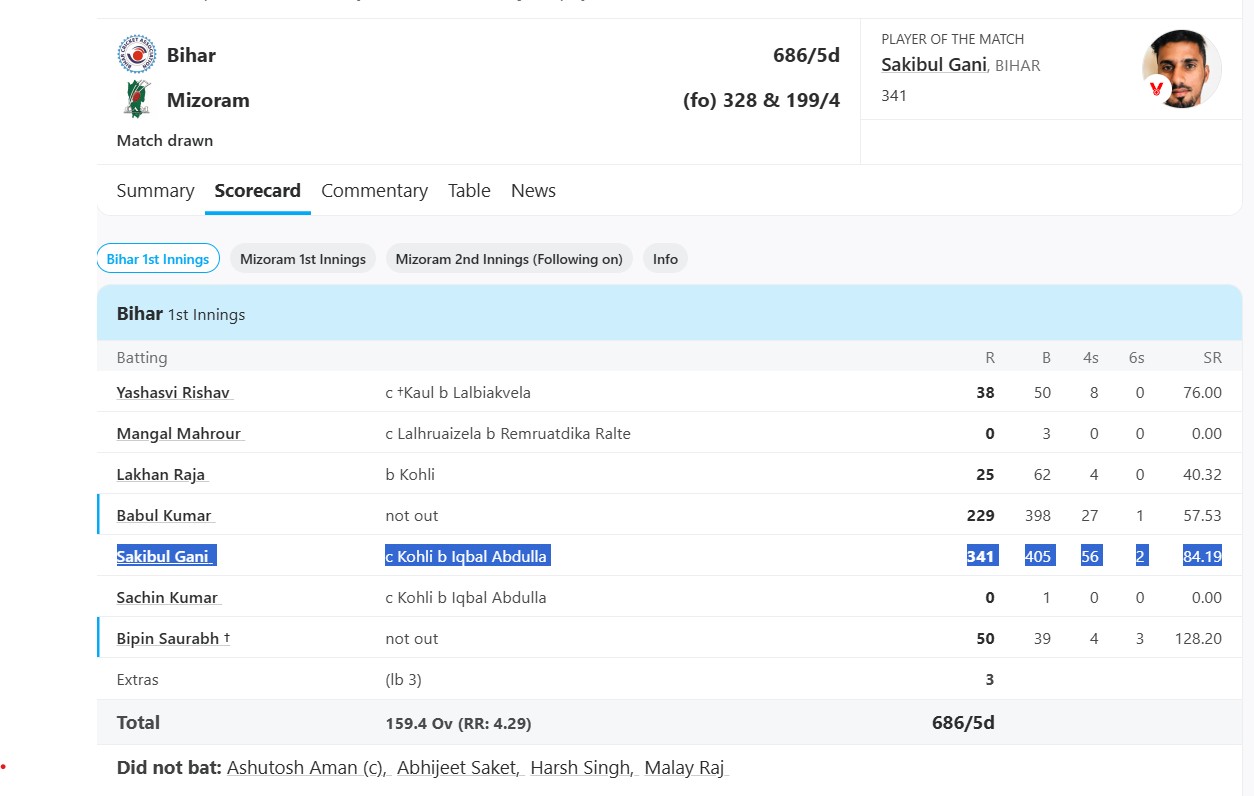Show Mizoram 2nd Innings (Following on)
1254x796 pixels.
509,259
